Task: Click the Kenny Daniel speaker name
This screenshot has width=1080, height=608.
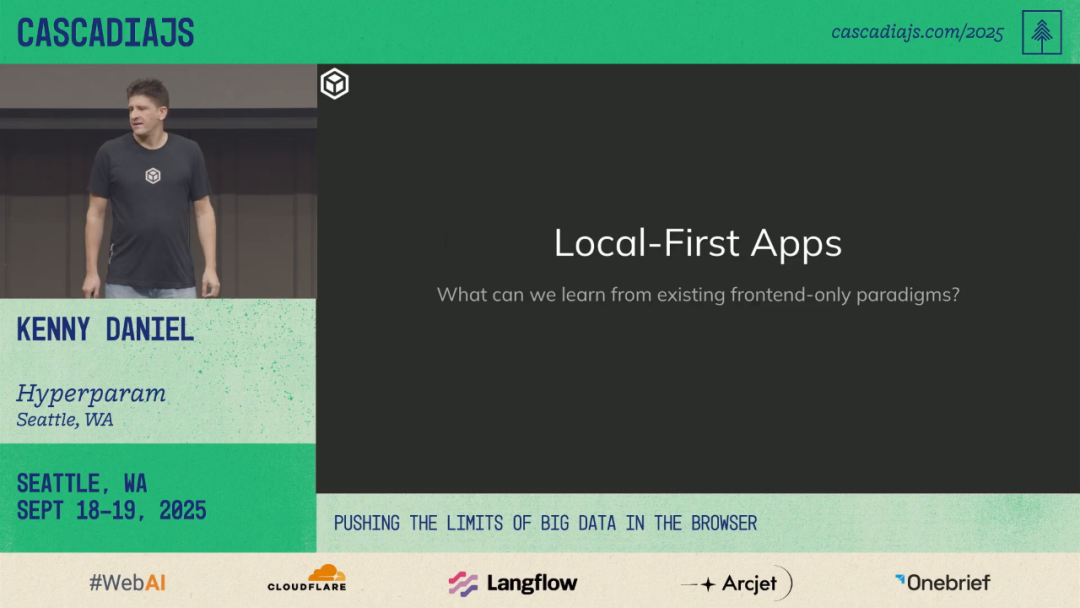Action: (x=105, y=330)
